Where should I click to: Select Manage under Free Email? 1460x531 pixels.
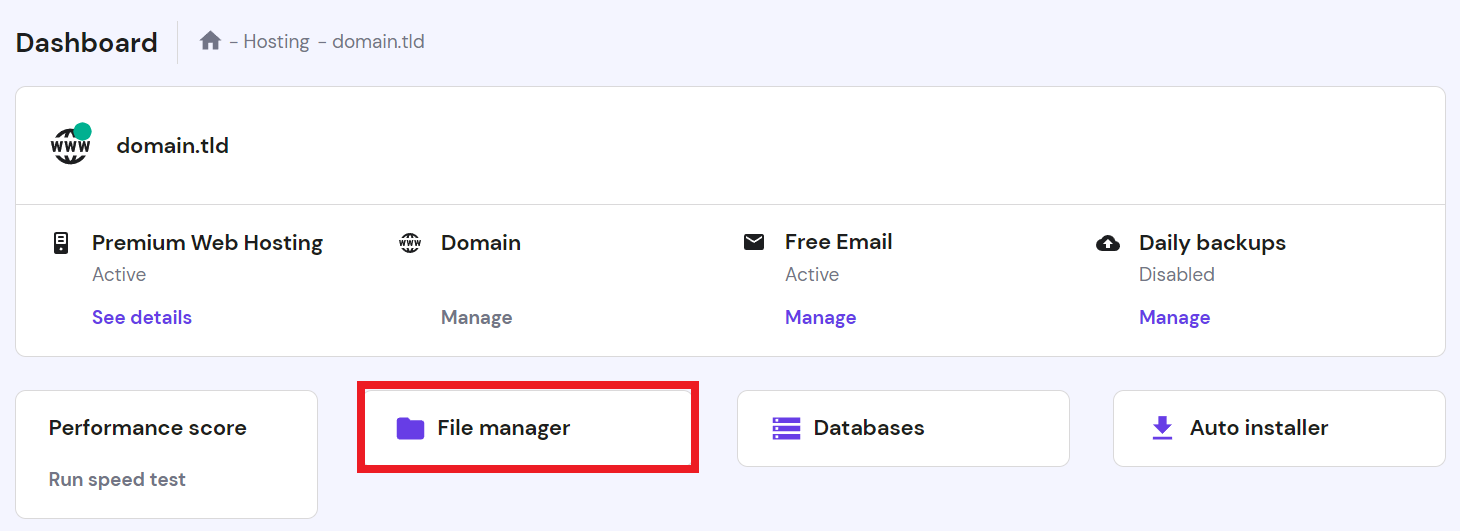click(820, 317)
